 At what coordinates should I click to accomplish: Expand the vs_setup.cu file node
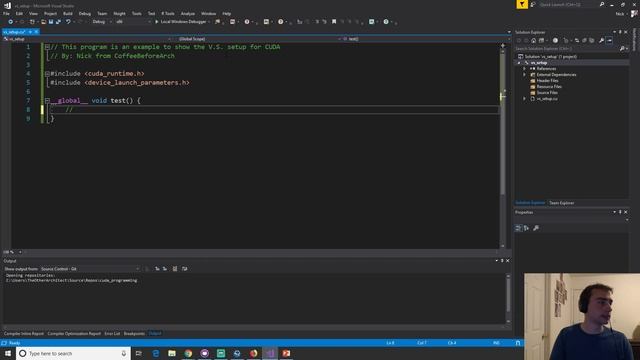point(524,98)
